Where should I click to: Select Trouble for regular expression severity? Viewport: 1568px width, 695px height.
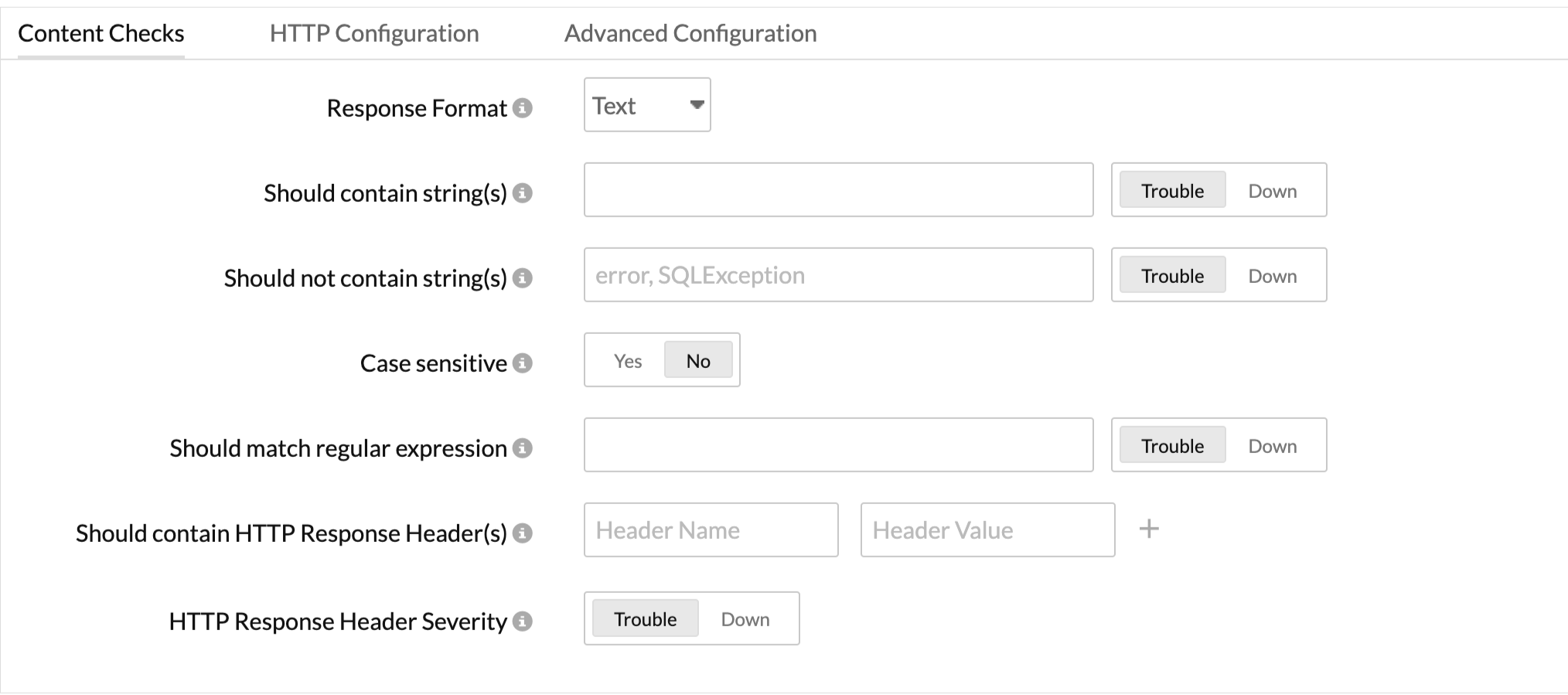coord(1172,446)
